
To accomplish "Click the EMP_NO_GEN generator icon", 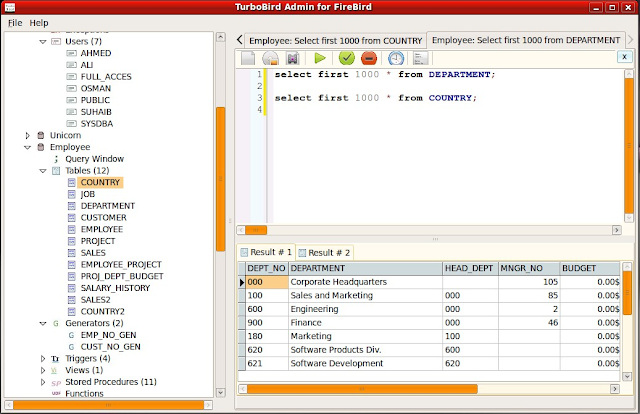I will 71,335.
